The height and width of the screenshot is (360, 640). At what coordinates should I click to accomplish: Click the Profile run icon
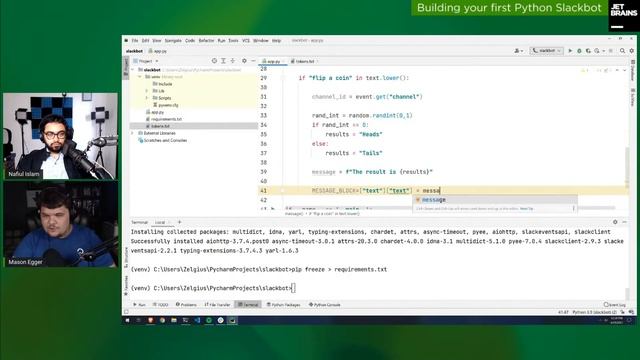click(x=597, y=51)
